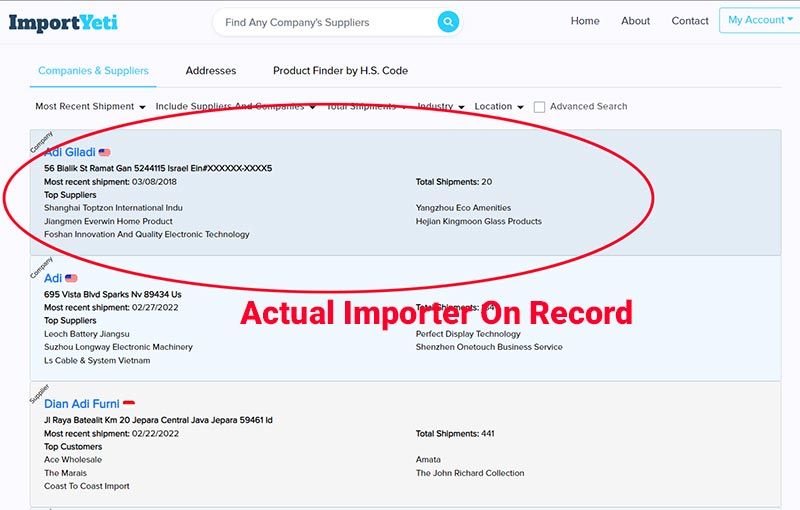Image resolution: width=800 pixels, height=510 pixels.
Task: Open the Adi company link
Action: click(53, 278)
